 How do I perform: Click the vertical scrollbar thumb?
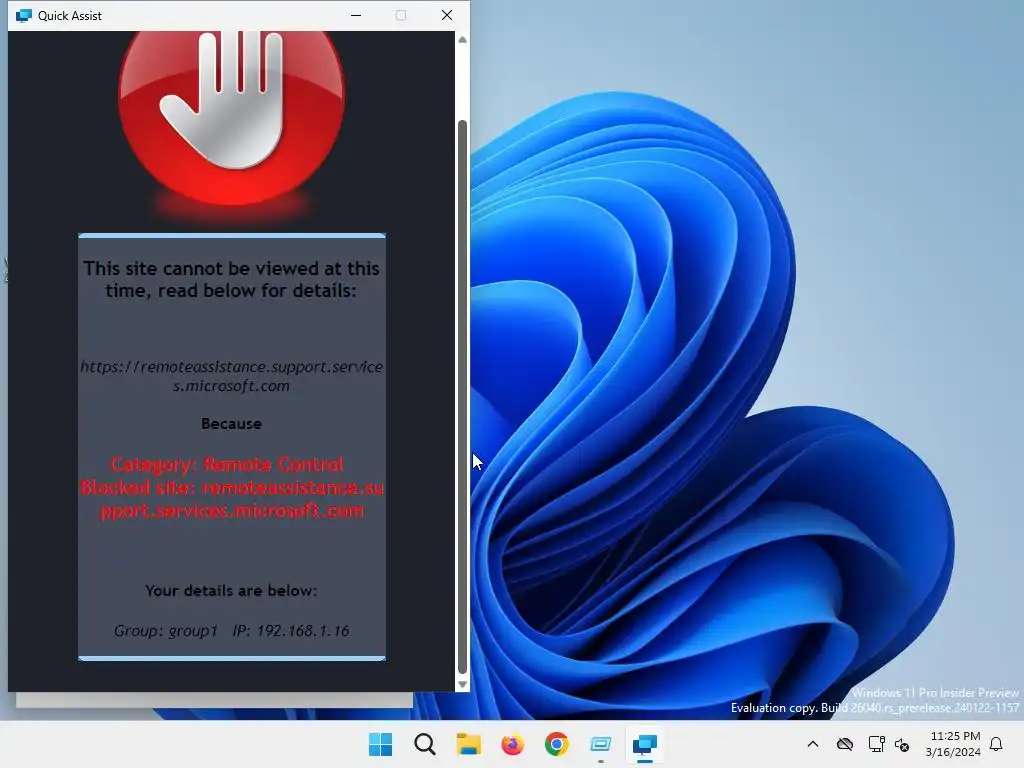pos(462,396)
